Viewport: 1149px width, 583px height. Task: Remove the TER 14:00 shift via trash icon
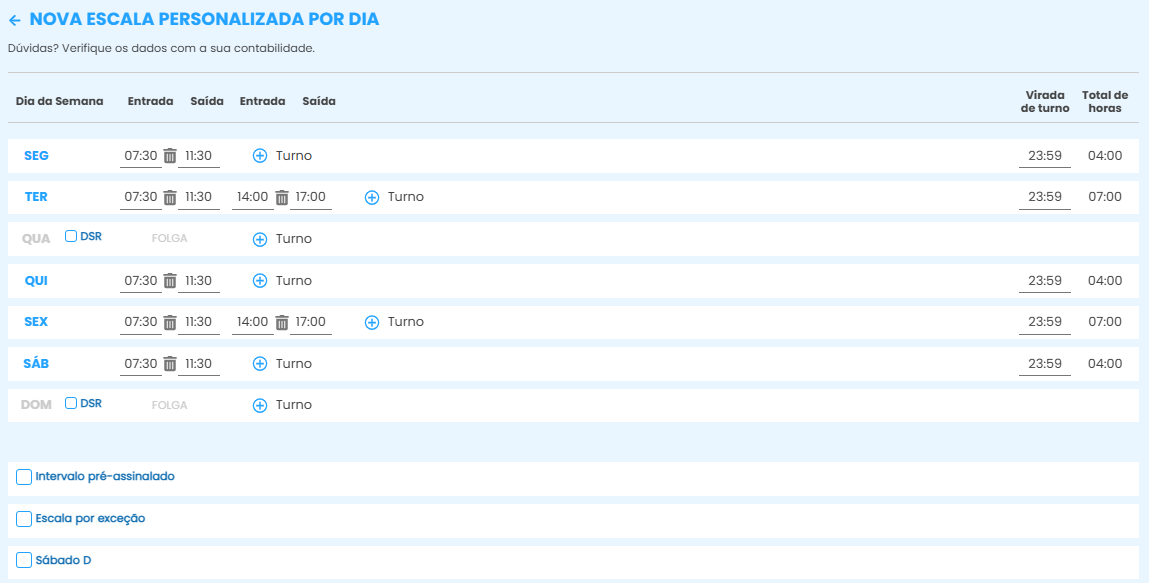click(x=282, y=197)
